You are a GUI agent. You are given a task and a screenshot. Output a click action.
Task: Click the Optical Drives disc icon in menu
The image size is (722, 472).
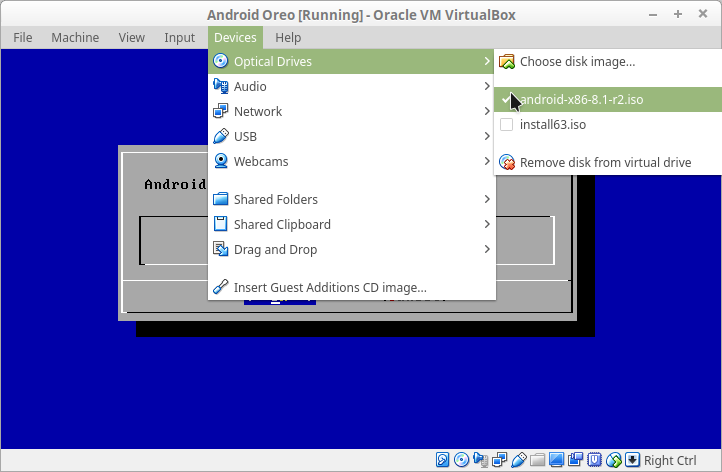click(221, 61)
